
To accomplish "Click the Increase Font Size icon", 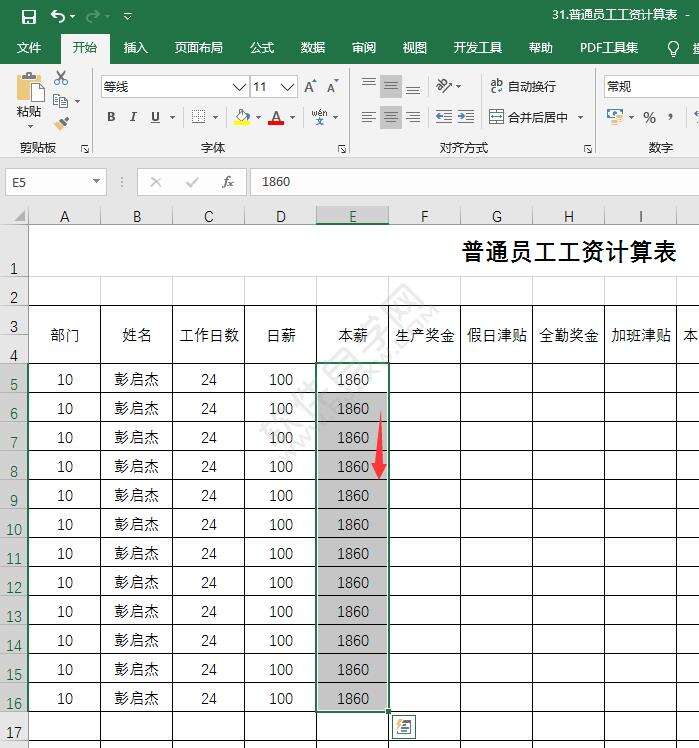I will tap(310, 87).
